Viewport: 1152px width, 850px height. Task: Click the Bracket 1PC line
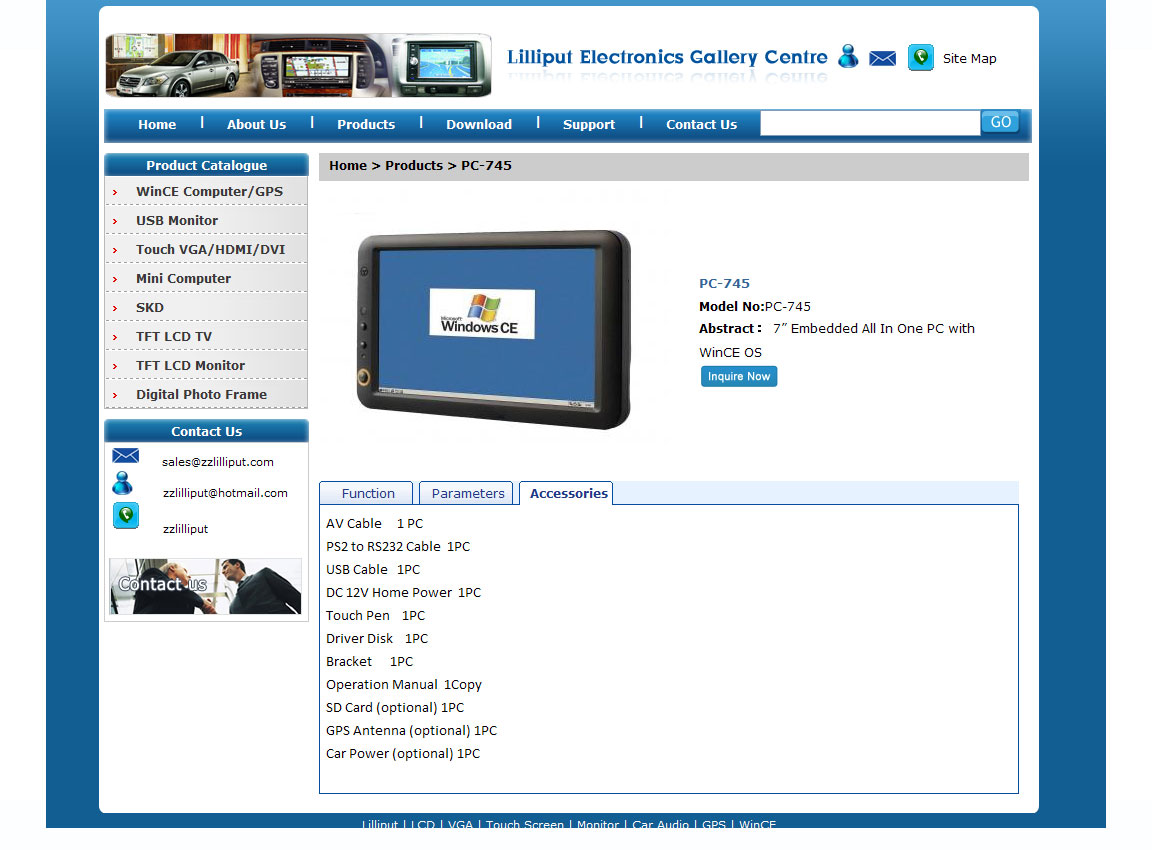pos(370,662)
